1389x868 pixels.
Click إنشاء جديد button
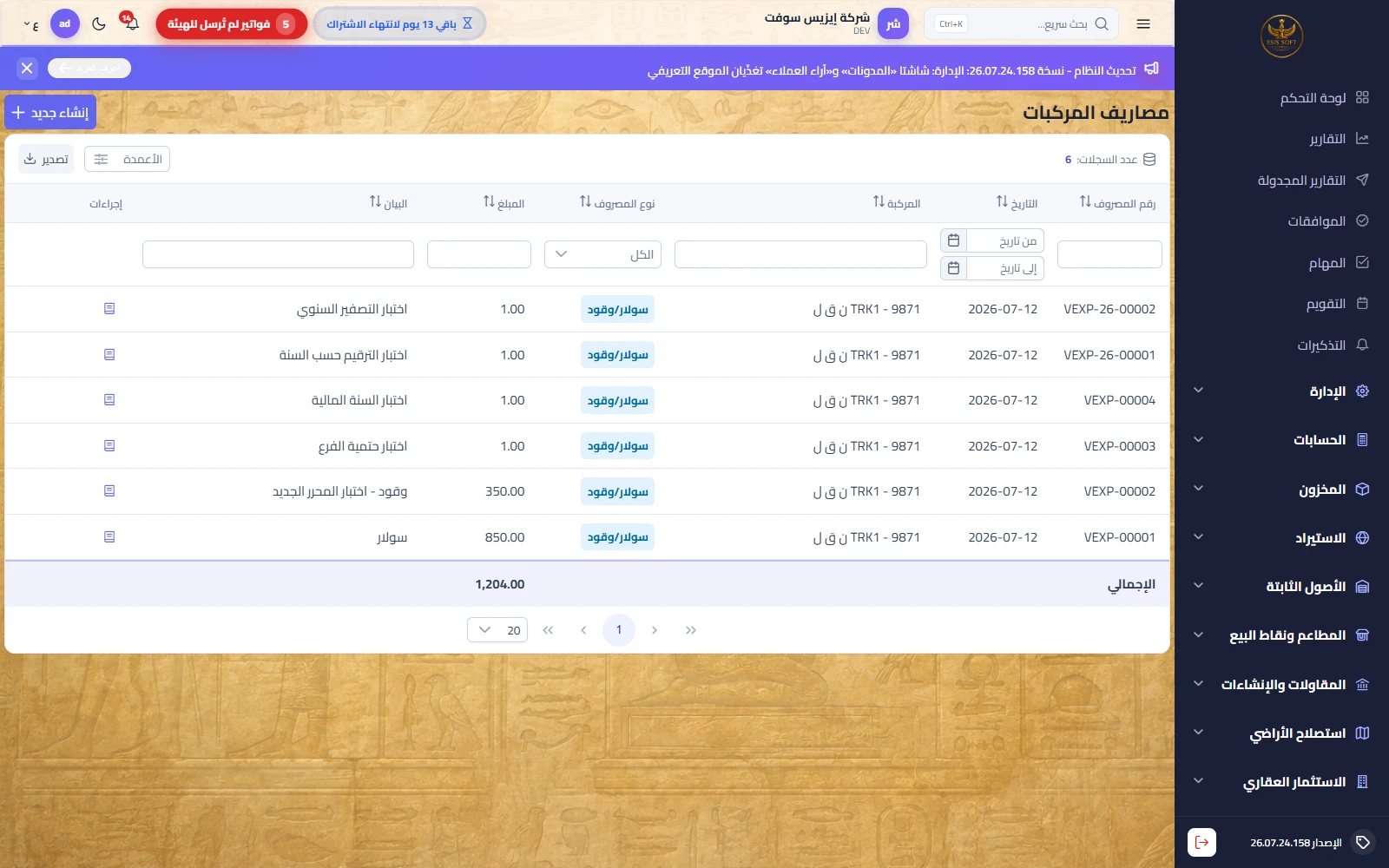pos(50,113)
